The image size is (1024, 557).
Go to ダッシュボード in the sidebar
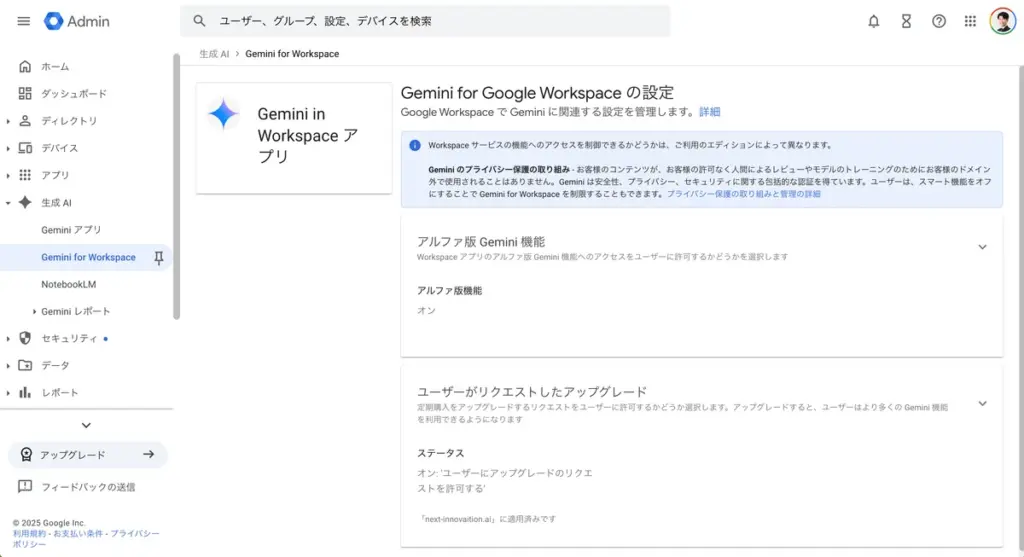tap(73, 94)
